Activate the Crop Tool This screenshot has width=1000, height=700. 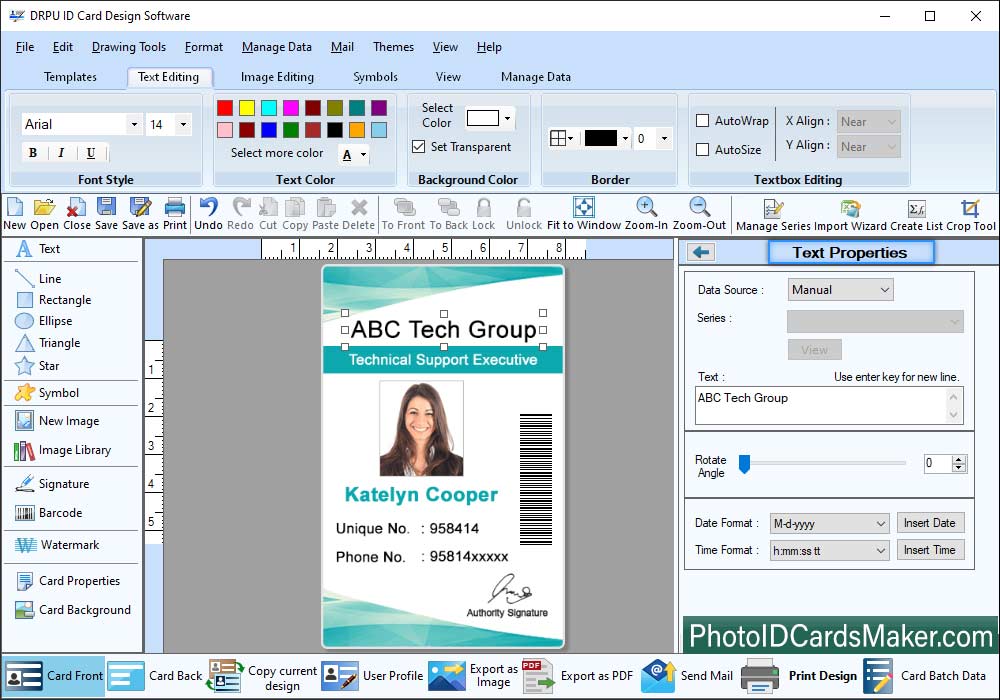(970, 208)
